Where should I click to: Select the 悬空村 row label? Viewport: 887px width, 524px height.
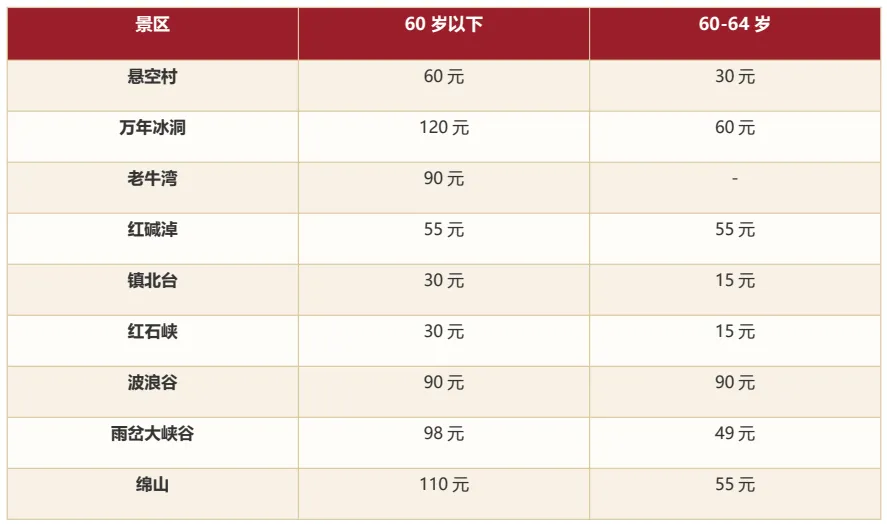(x=152, y=76)
